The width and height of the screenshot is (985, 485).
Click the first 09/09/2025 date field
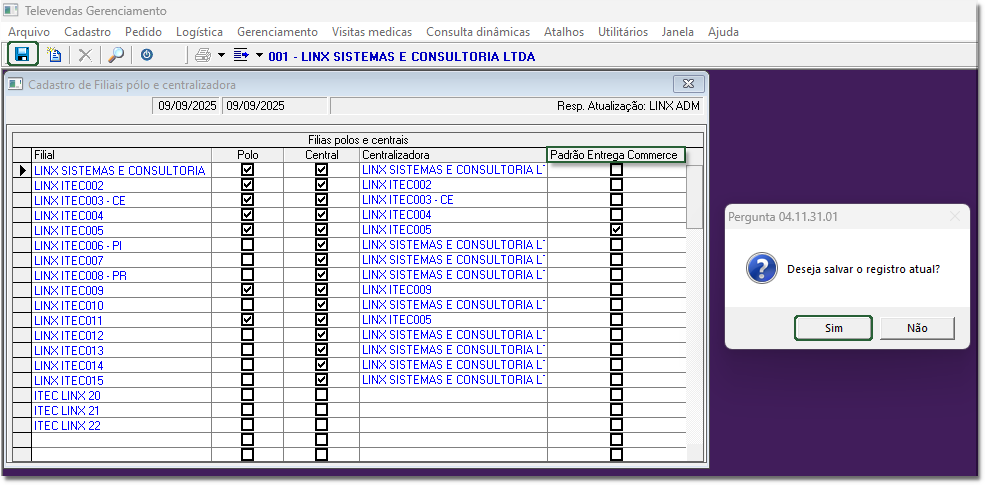[187, 106]
